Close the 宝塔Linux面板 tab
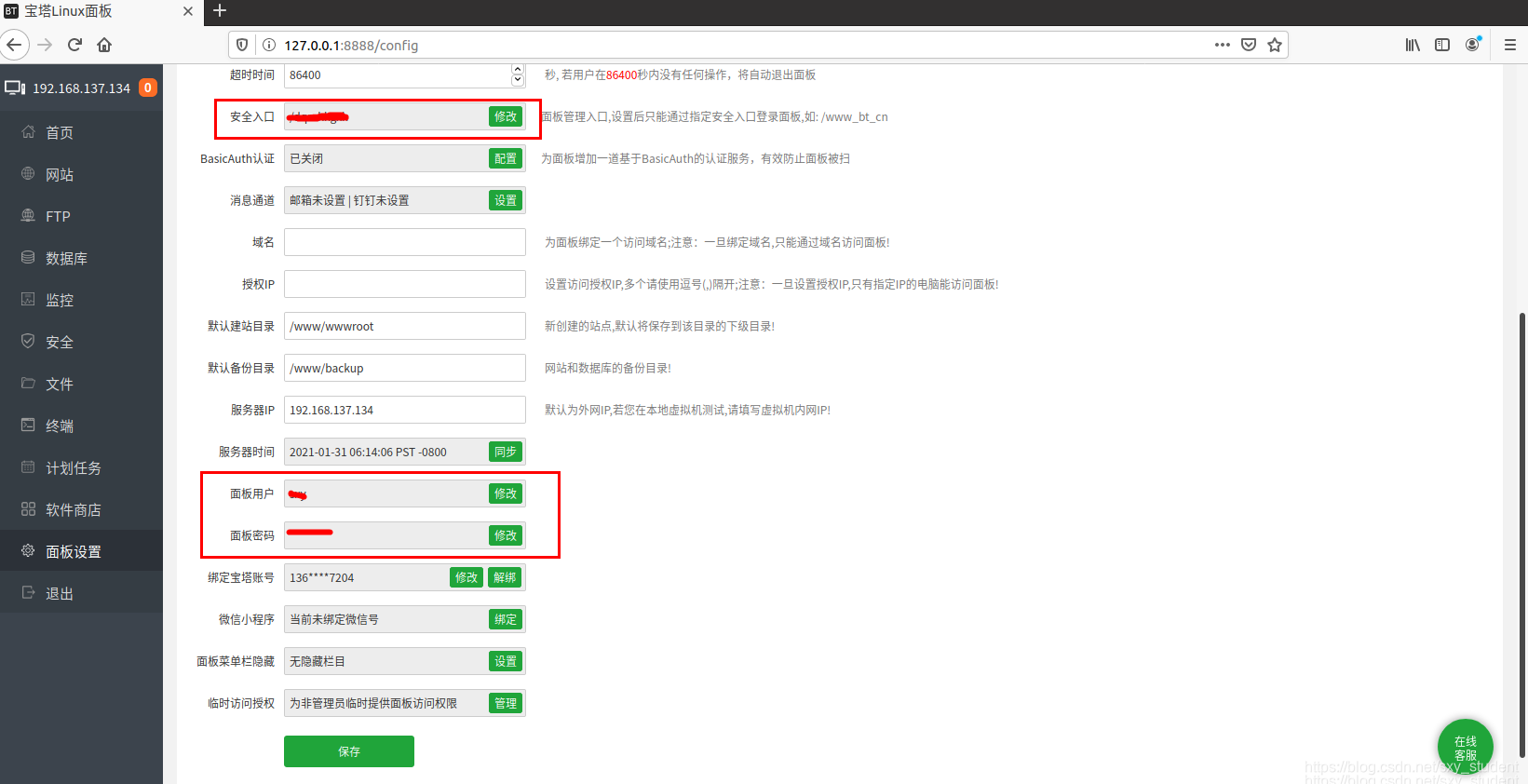Image resolution: width=1528 pixels, height=784 pixels. [188, 11]
